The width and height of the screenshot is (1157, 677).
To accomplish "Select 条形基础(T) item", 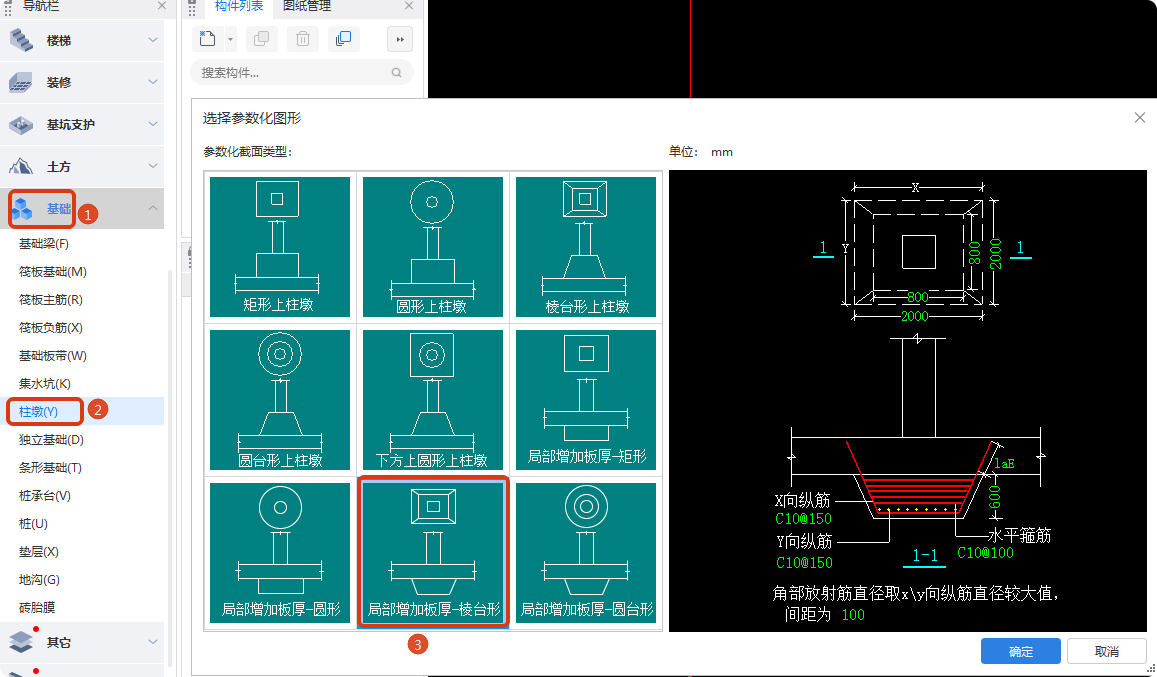I will point(50,468).
